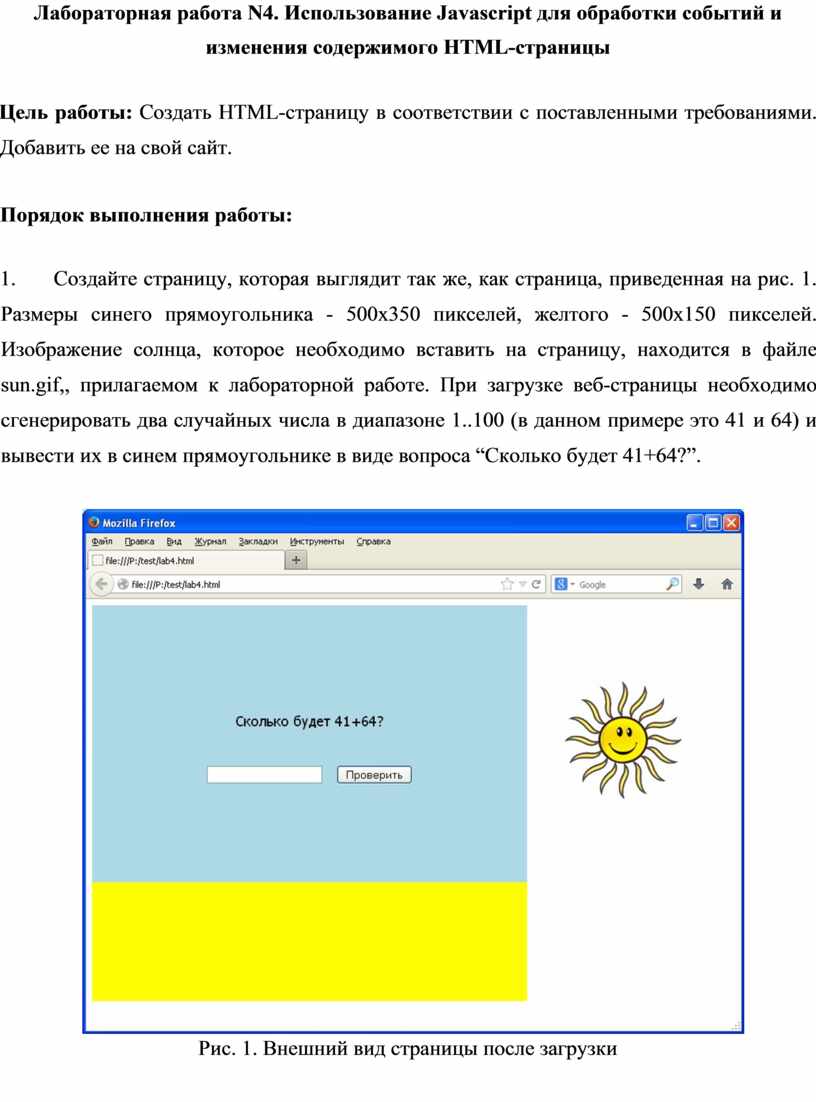Click the browser Back arrow button

(102, 584)
